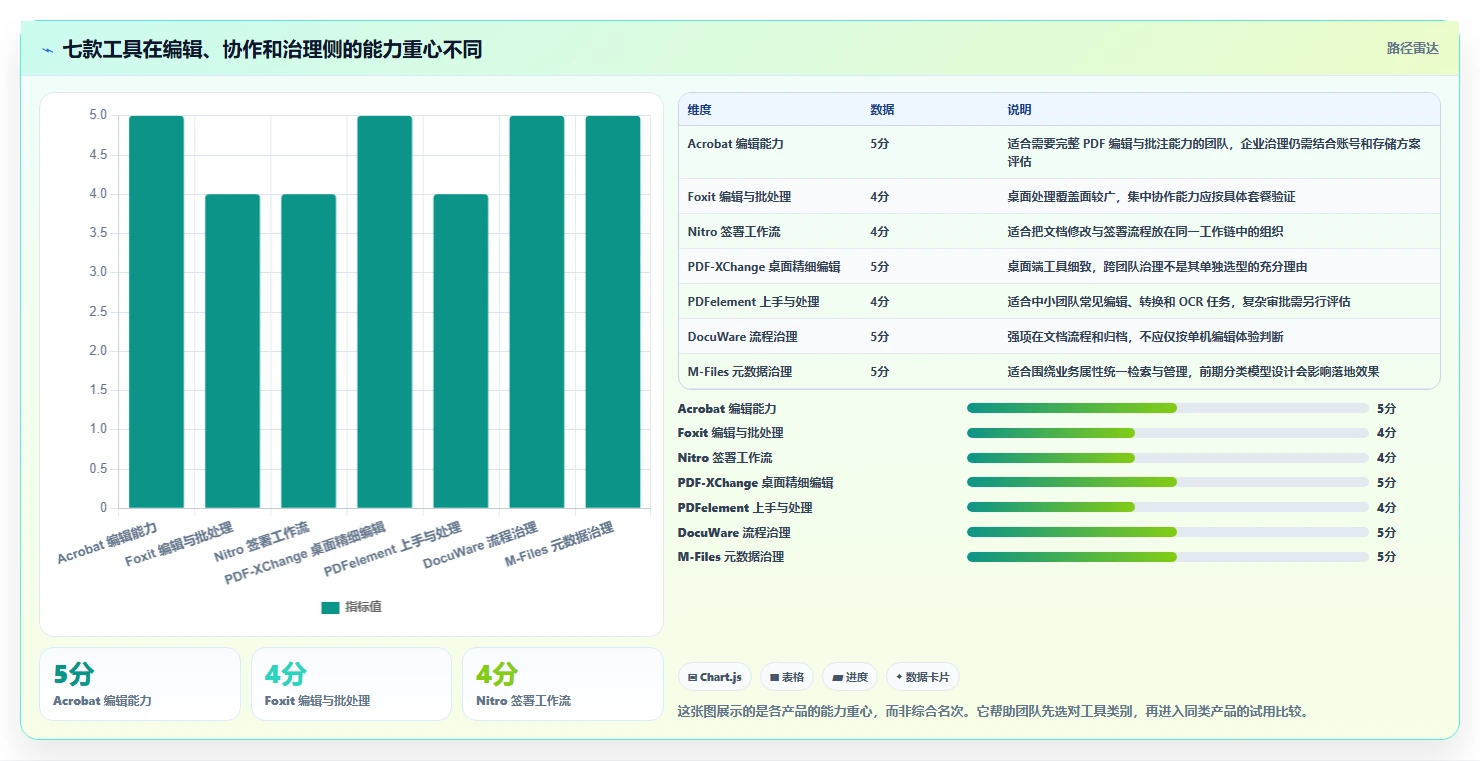Click the Chart.js tag chip
The height and width of the screenshot is (761, 1480).
[x=715, y=677]
